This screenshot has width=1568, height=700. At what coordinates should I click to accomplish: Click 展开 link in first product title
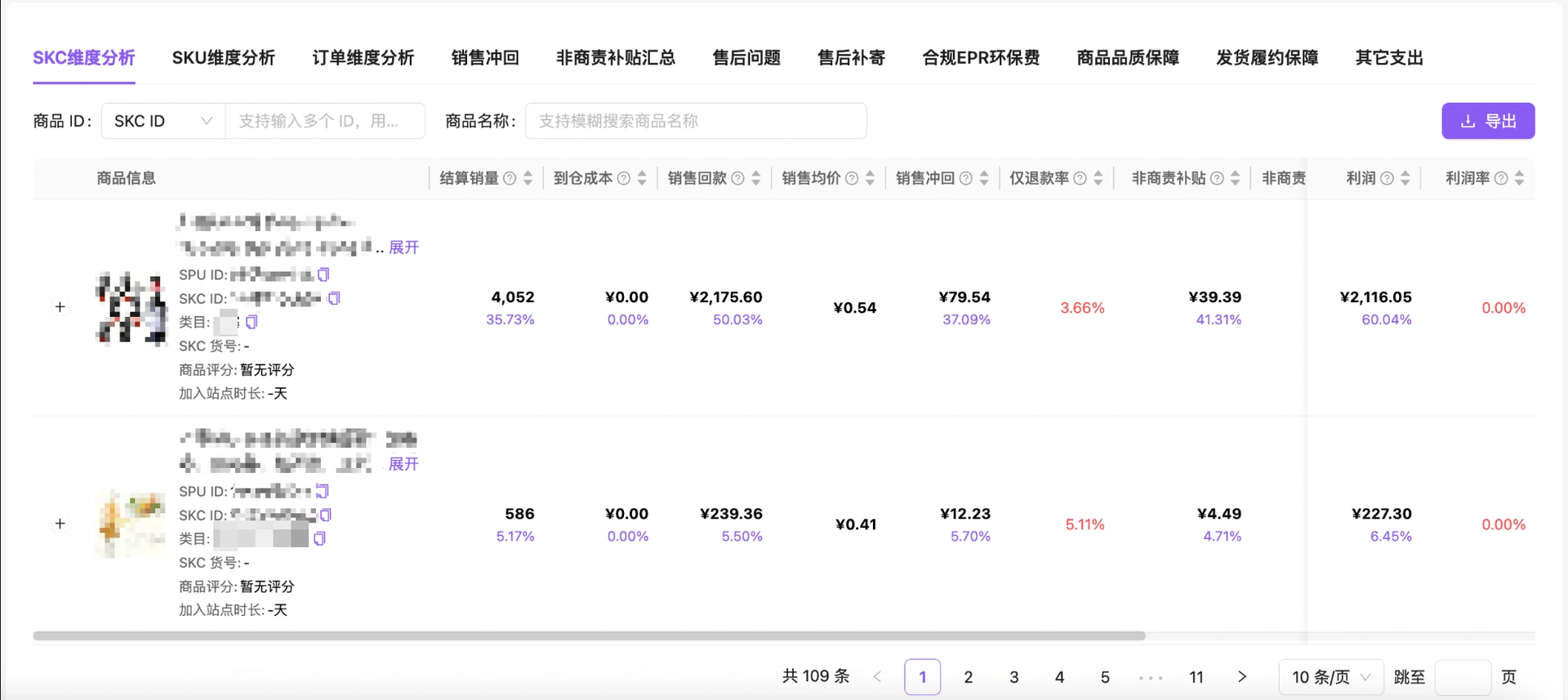pyautogui.click(x=403, y=247)
